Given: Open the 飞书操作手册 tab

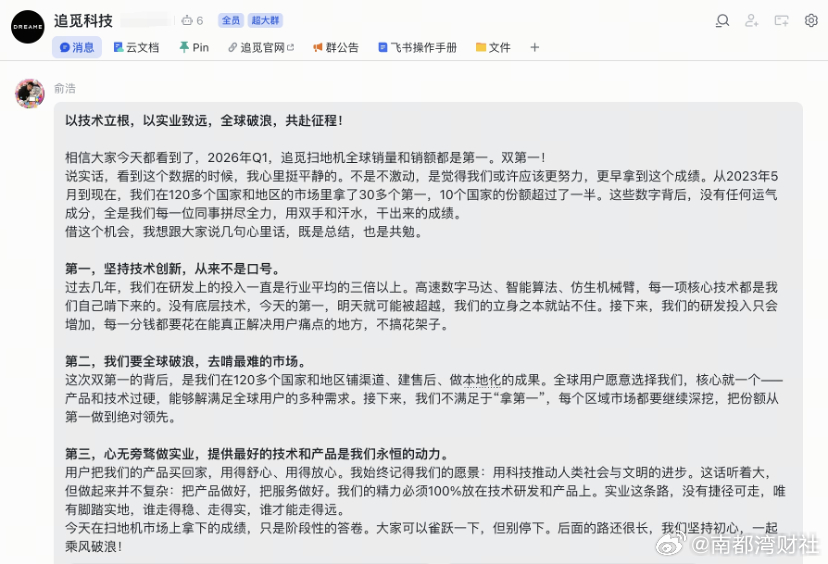Looking at the screenshot, I should click(x=418, y=48).
